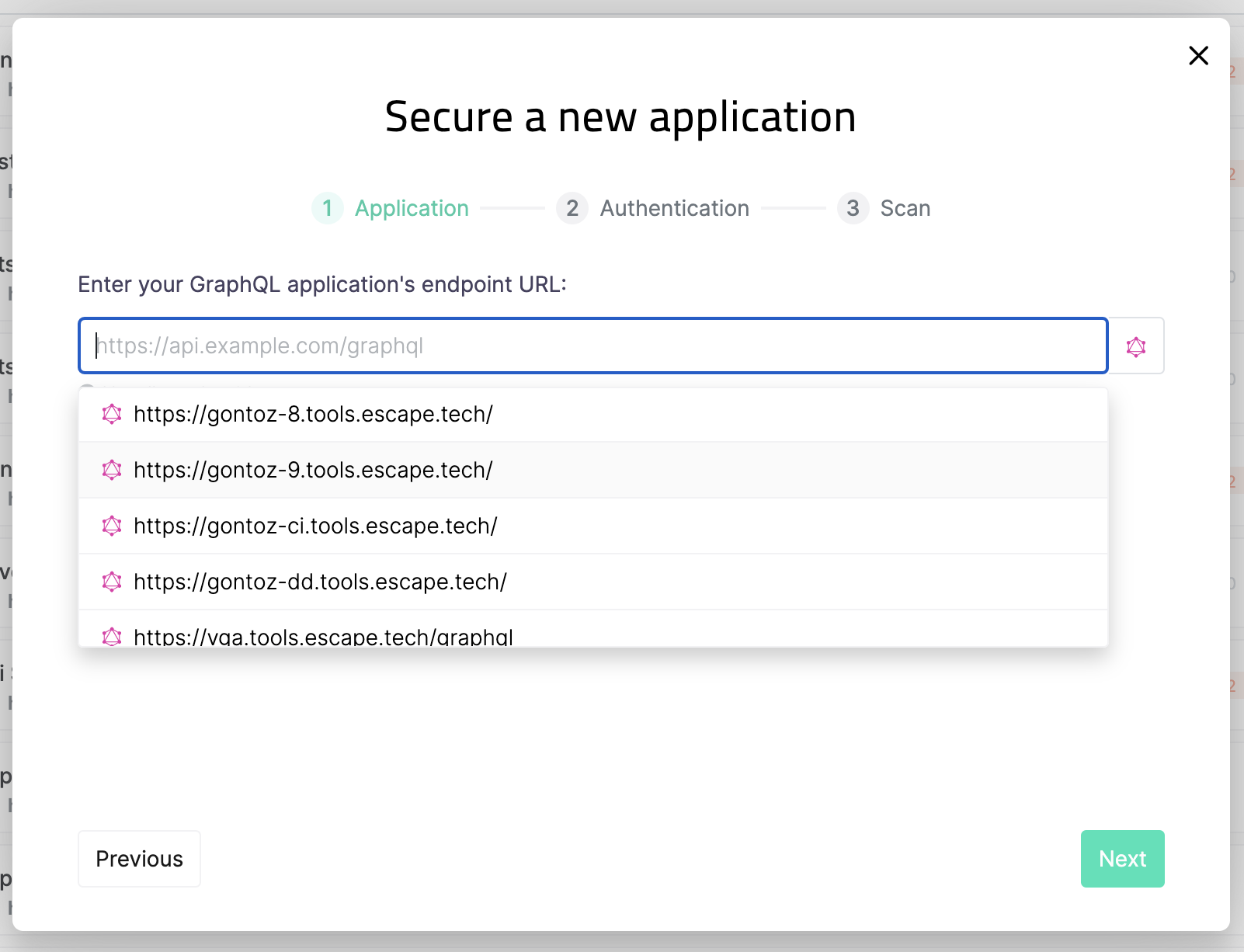This screenshot has height=952, width=1244.
Task: Click the GraphQL icon next to gontoz-8 suggestion
Action: tap(112, 414)
